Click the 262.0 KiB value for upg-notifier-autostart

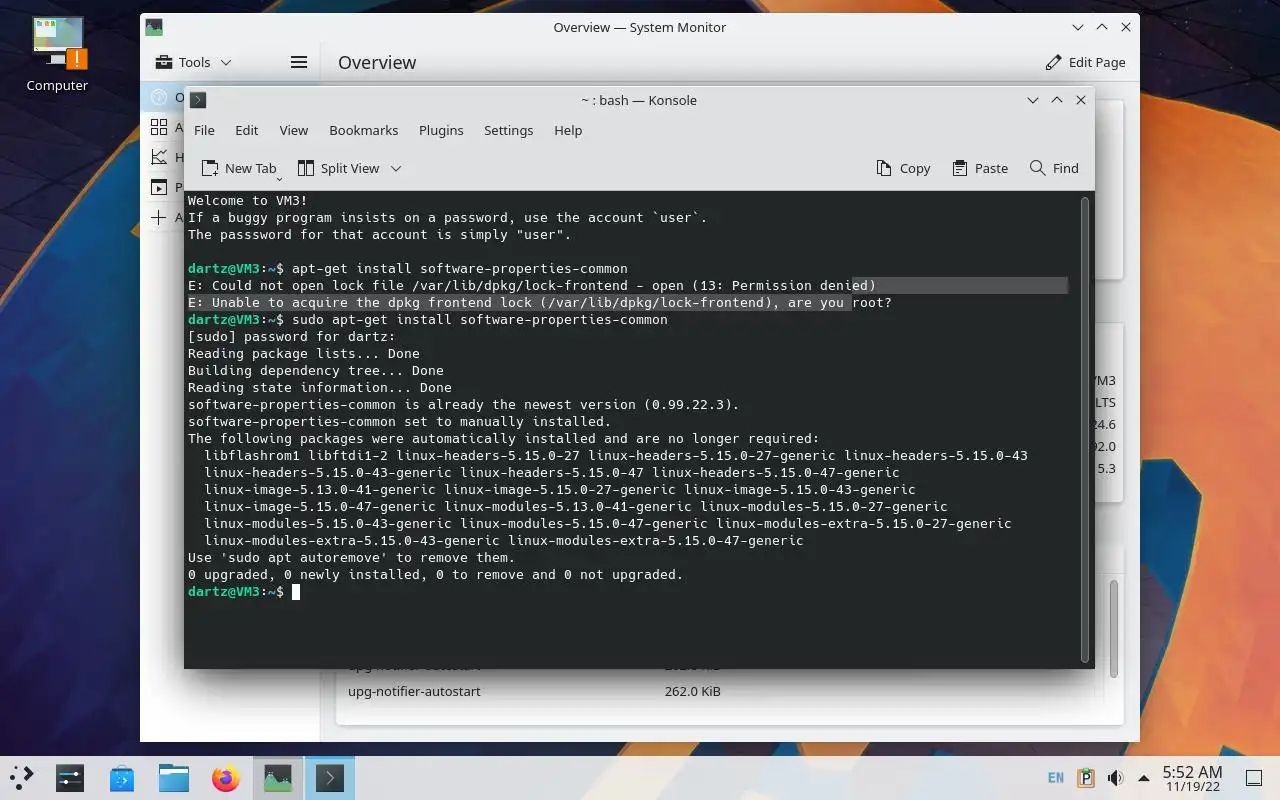pyautogui.click(x=692, y=691)
